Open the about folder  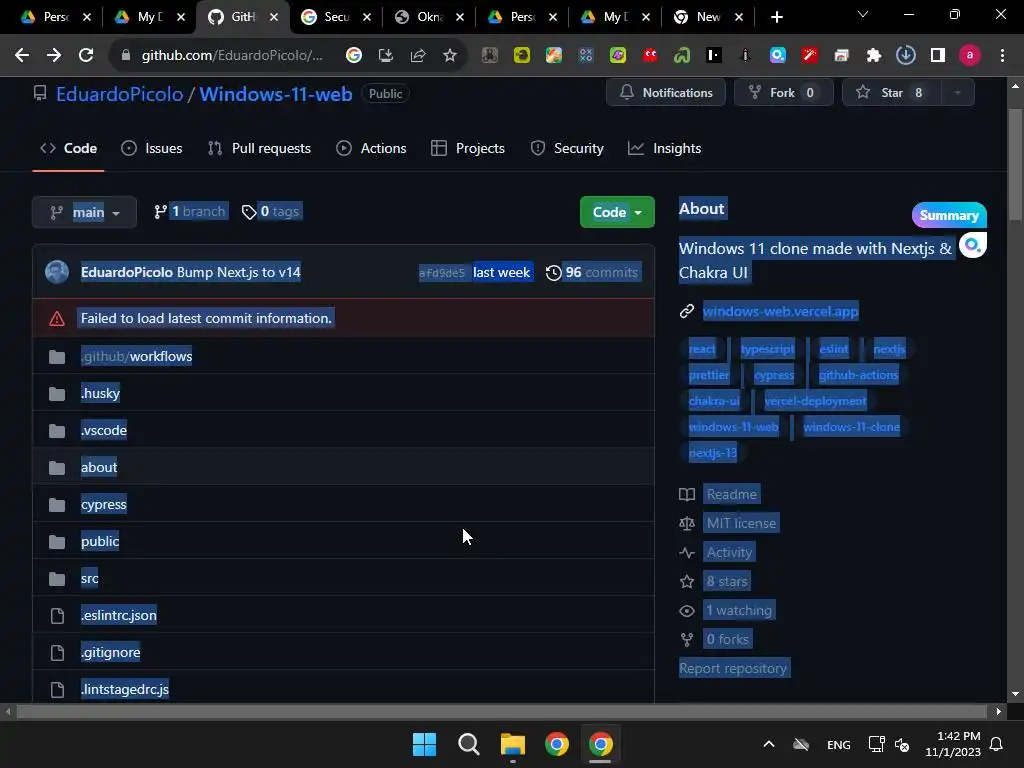(99, 467)
